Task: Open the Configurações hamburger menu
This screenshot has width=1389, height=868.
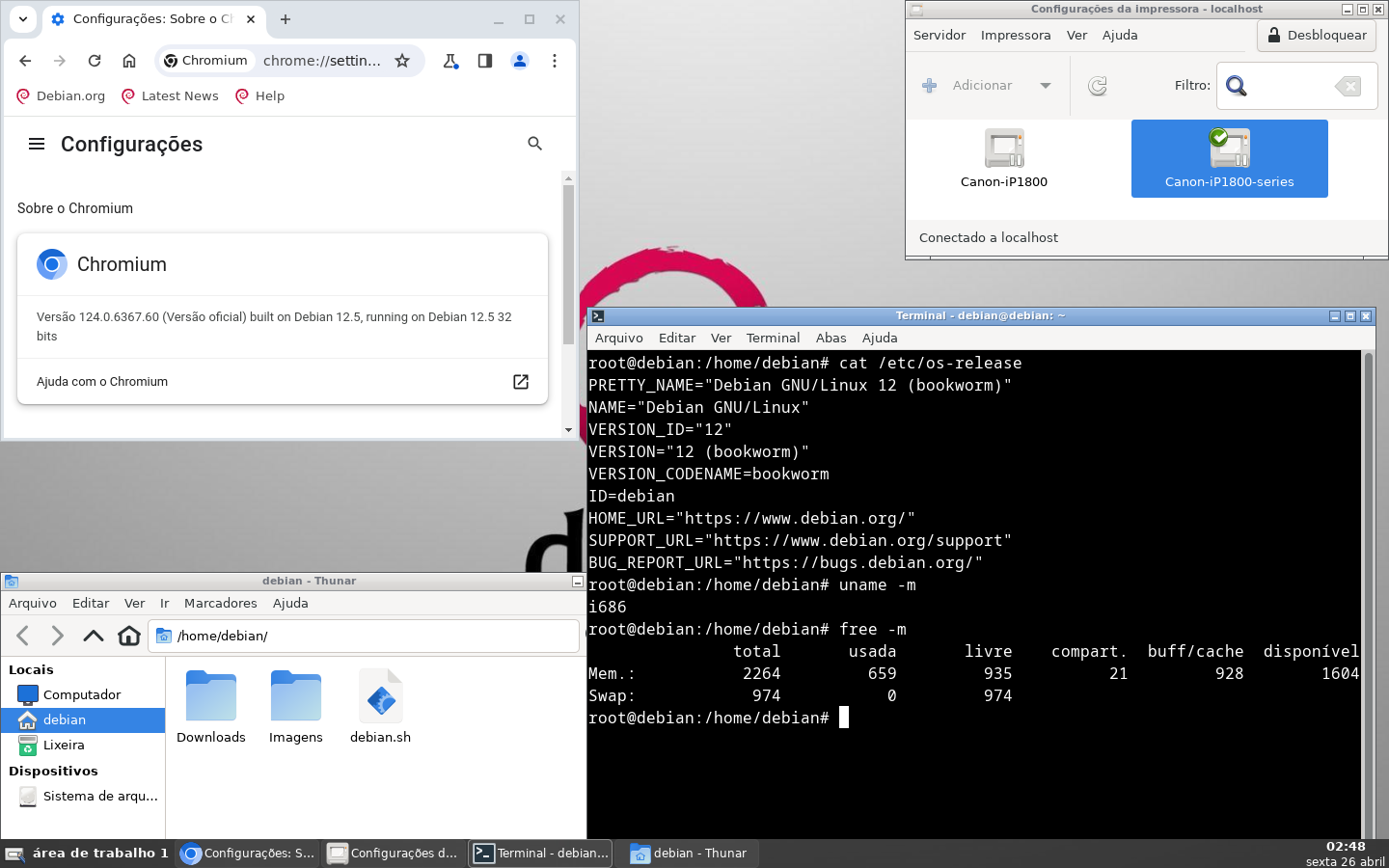Action: click(x=37, y=144)
